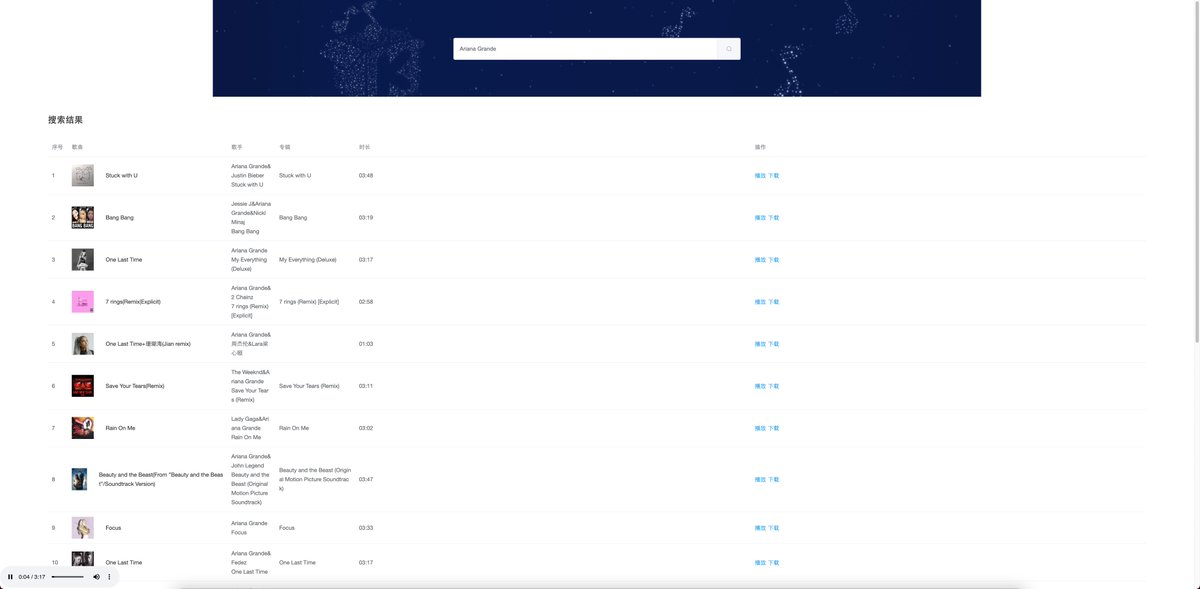Click duration 03:48 in first row
This screenshot has height=589, width=1200.
[366, 175]
